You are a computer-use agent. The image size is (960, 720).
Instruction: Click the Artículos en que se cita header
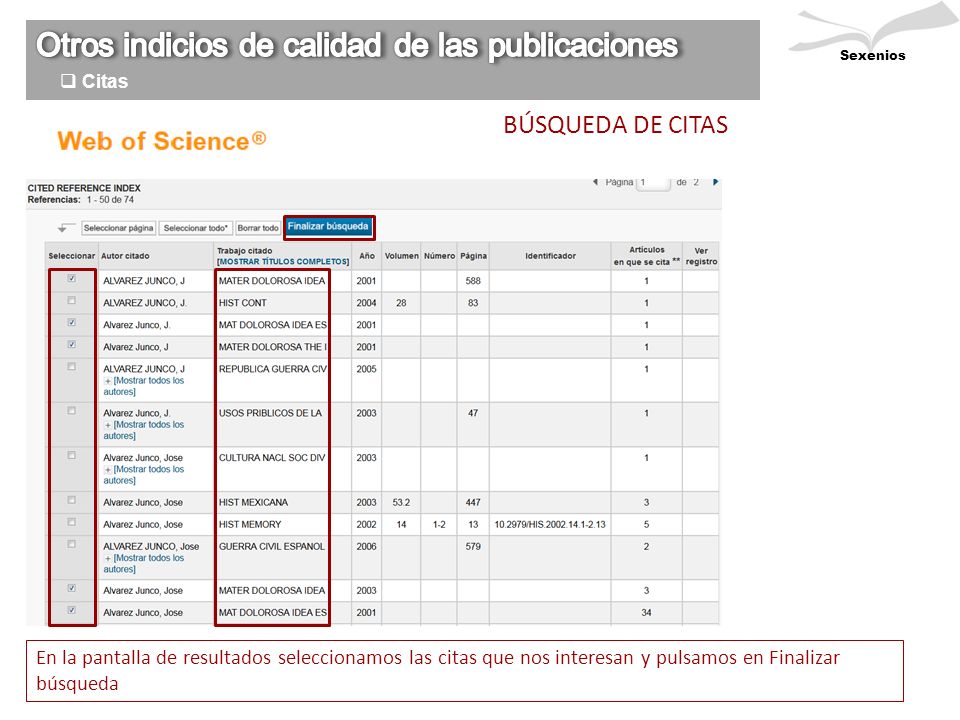647,256
